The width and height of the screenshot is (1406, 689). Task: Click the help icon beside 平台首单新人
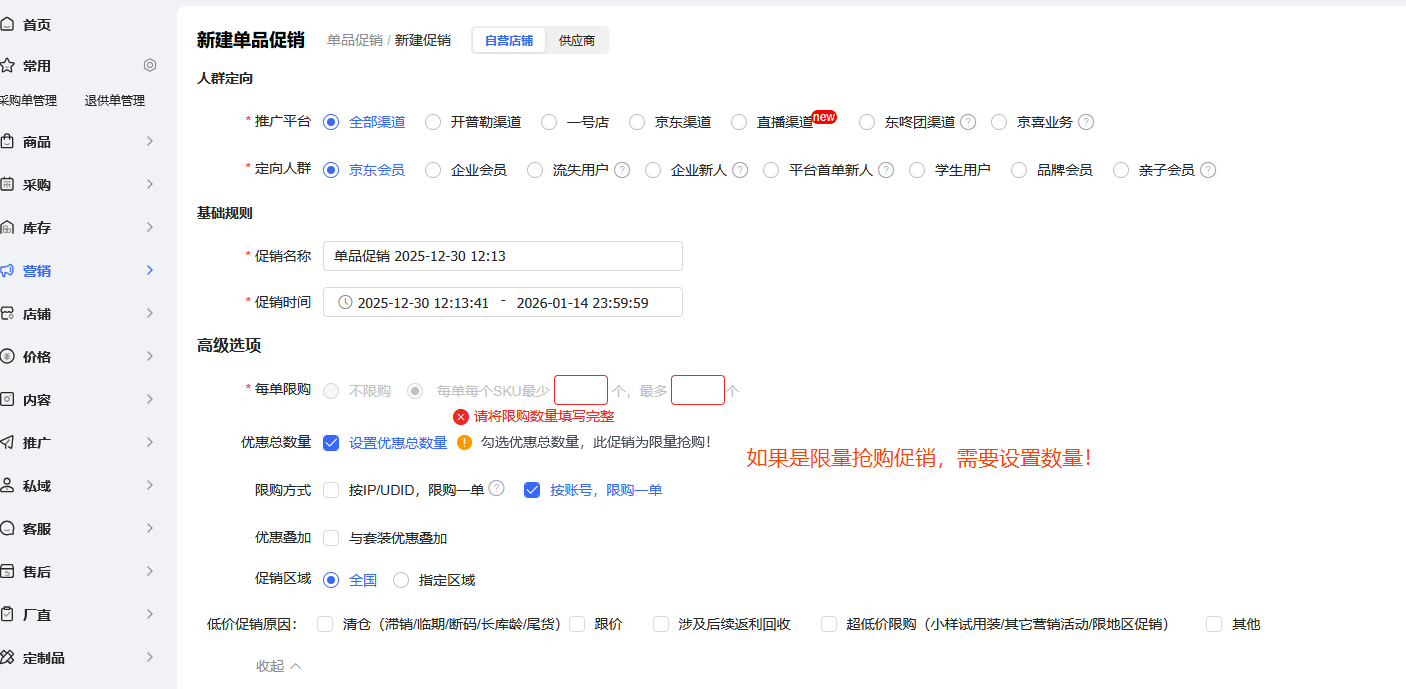886,170
